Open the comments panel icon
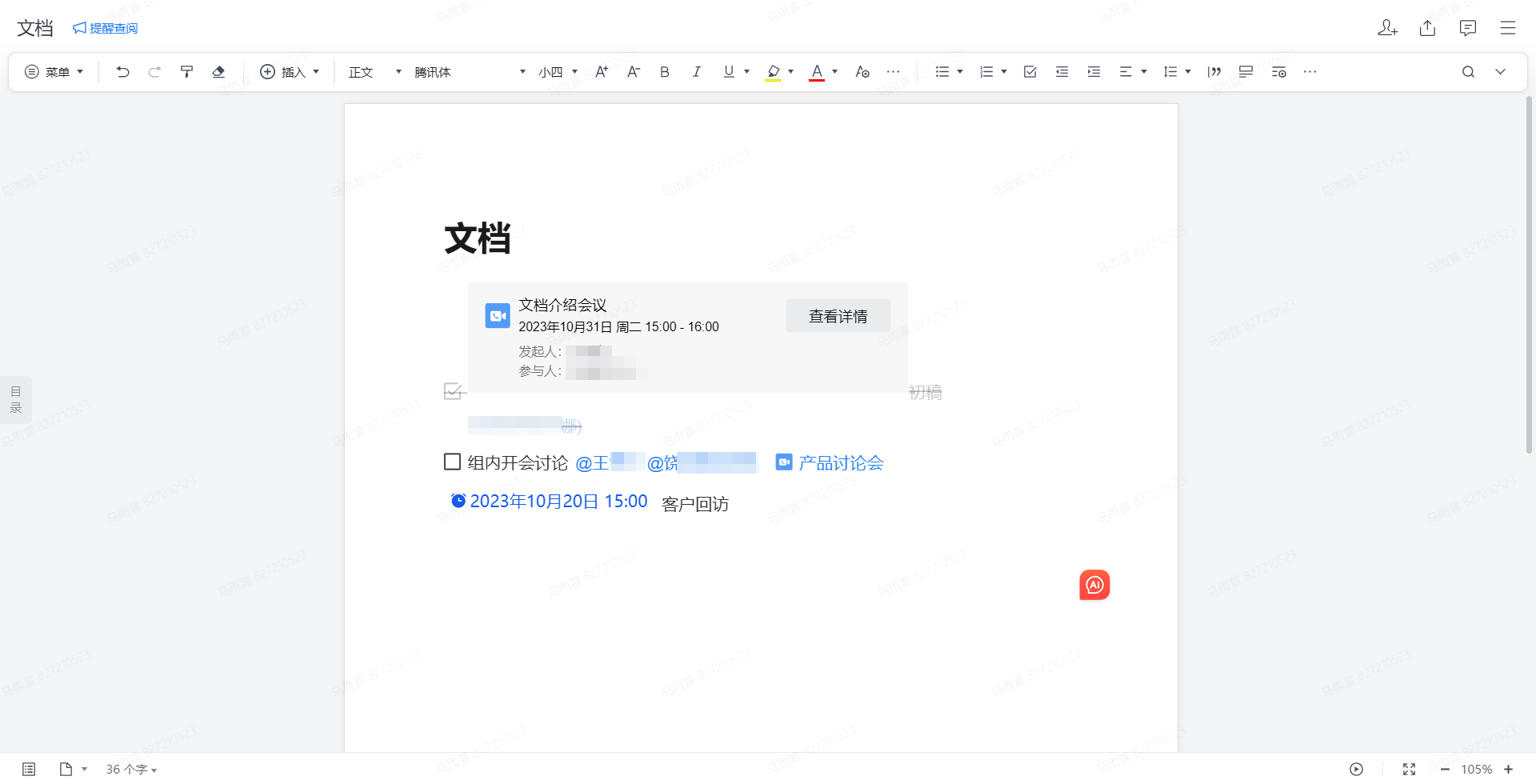Viewport: 1536px width, 784px height. (x=1468, y=28)
